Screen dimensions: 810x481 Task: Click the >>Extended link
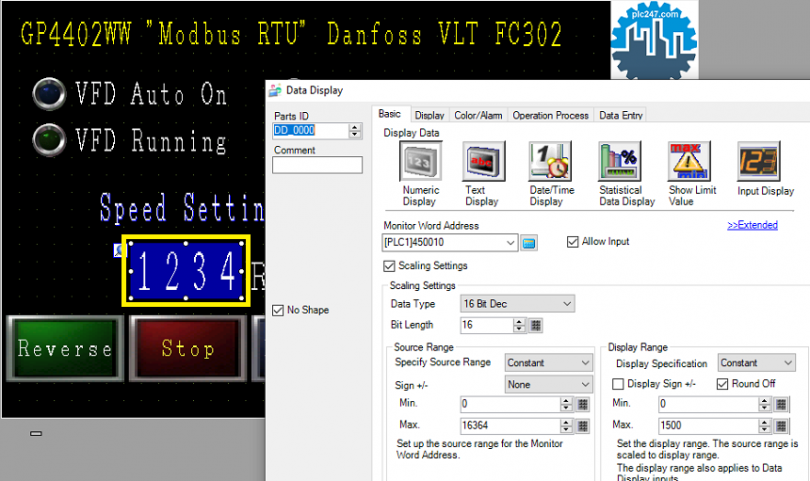[752, 225]
